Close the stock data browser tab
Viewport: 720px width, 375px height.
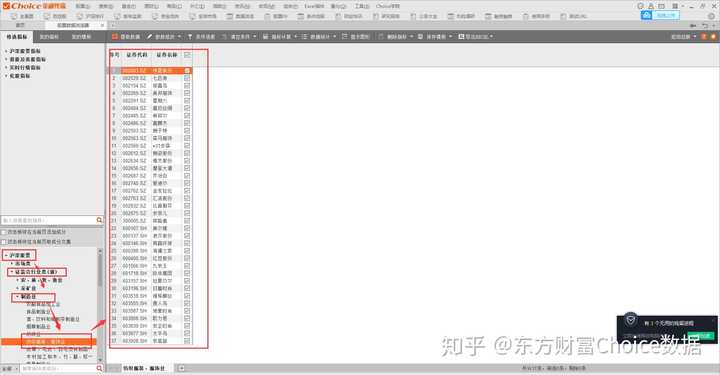click(102, 25)
